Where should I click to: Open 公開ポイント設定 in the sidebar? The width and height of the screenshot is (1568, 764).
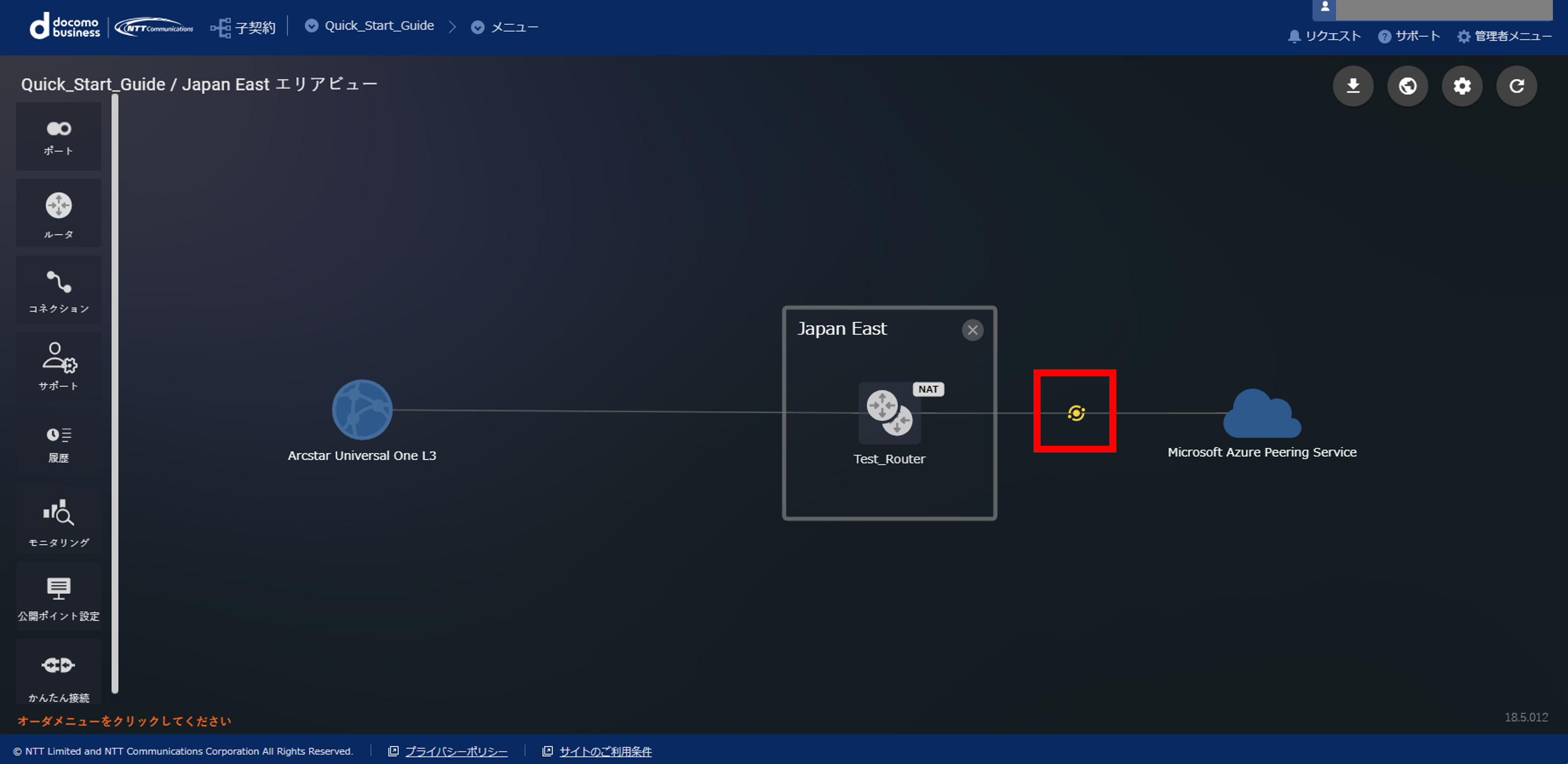click(x=58, y=597)
